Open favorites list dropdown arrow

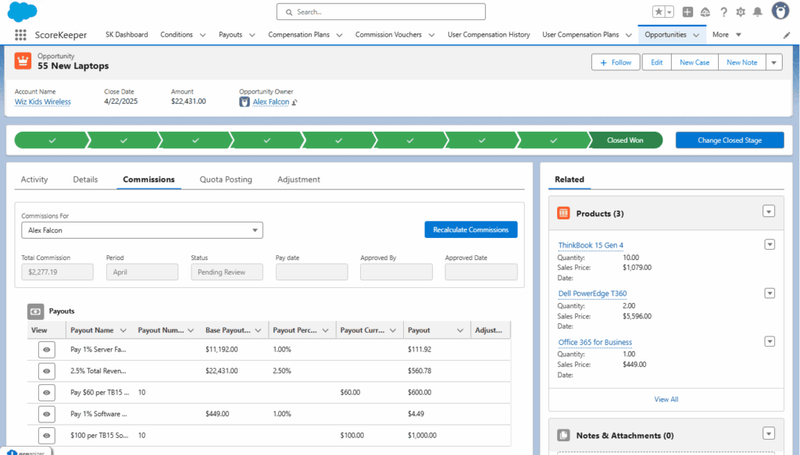click(669, 12)
